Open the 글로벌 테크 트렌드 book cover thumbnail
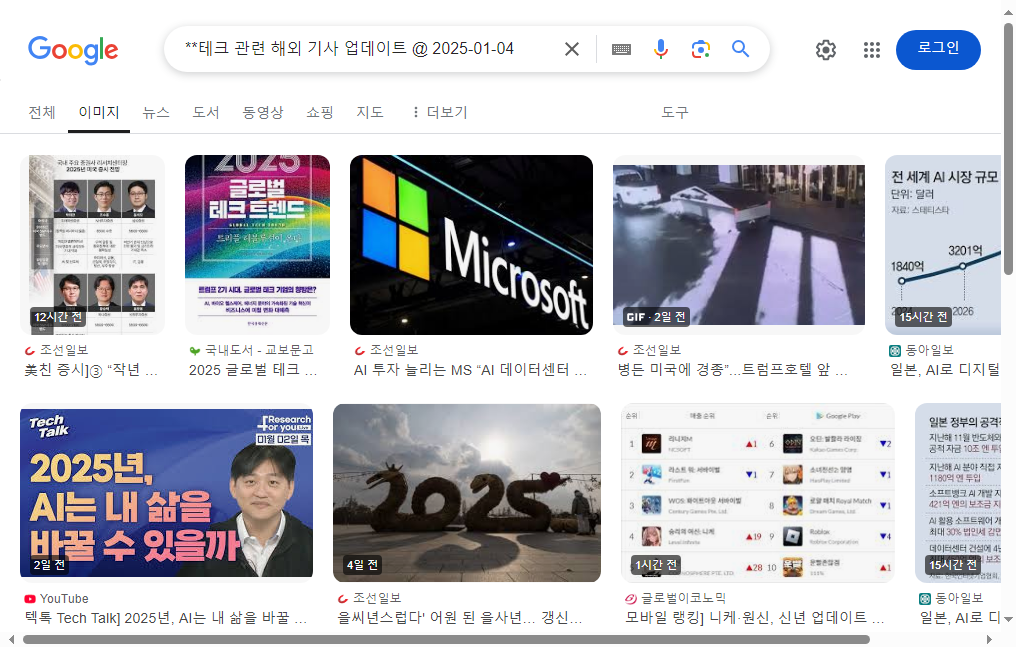Viewport: 1016px width, 647px height. (257, 245)
